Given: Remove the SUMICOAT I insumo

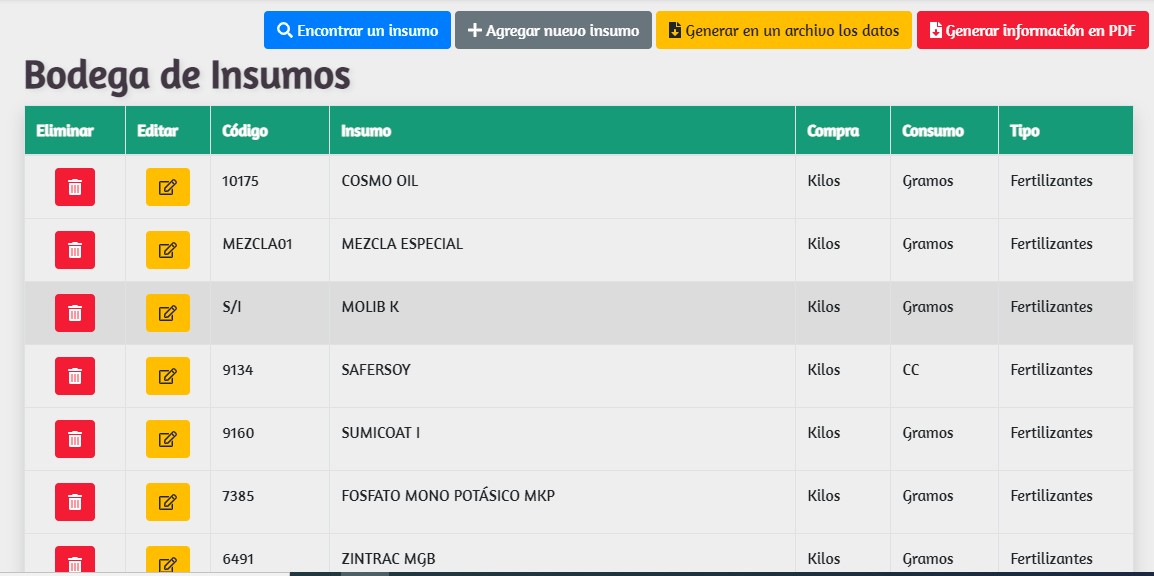Looking at the screenshot, I should pyautogui.click(x=75, y=439).
